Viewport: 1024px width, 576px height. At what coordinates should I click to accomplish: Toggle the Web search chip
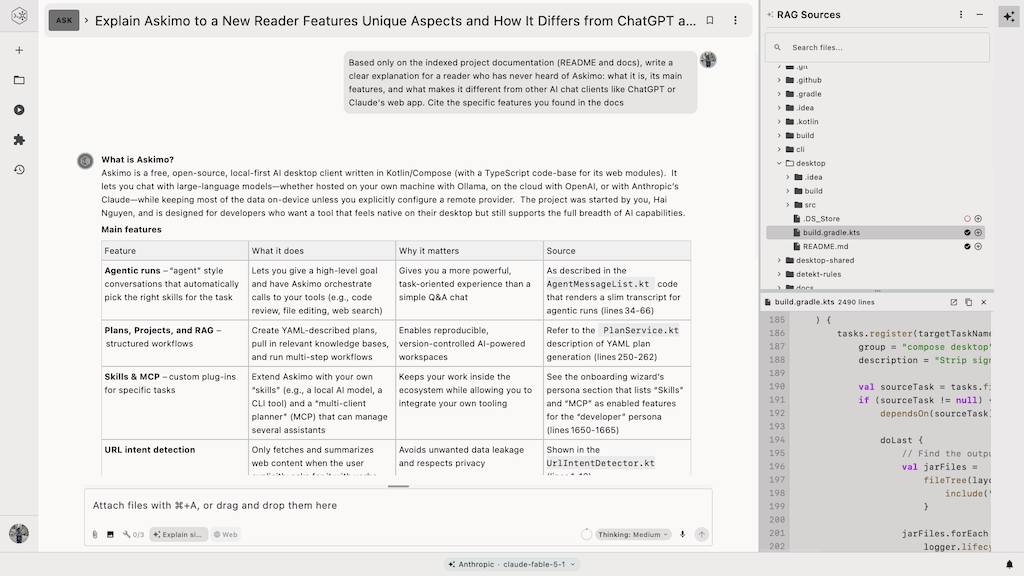pyautogui.click(x=226, y=534)
